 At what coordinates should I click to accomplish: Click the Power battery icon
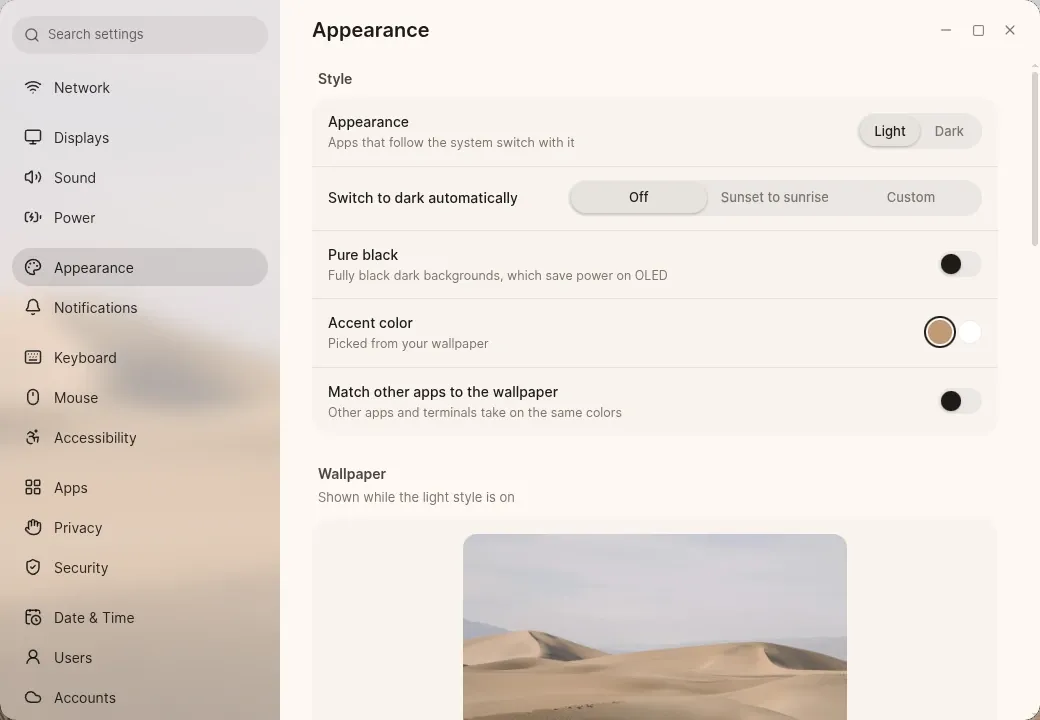(32, 217)
